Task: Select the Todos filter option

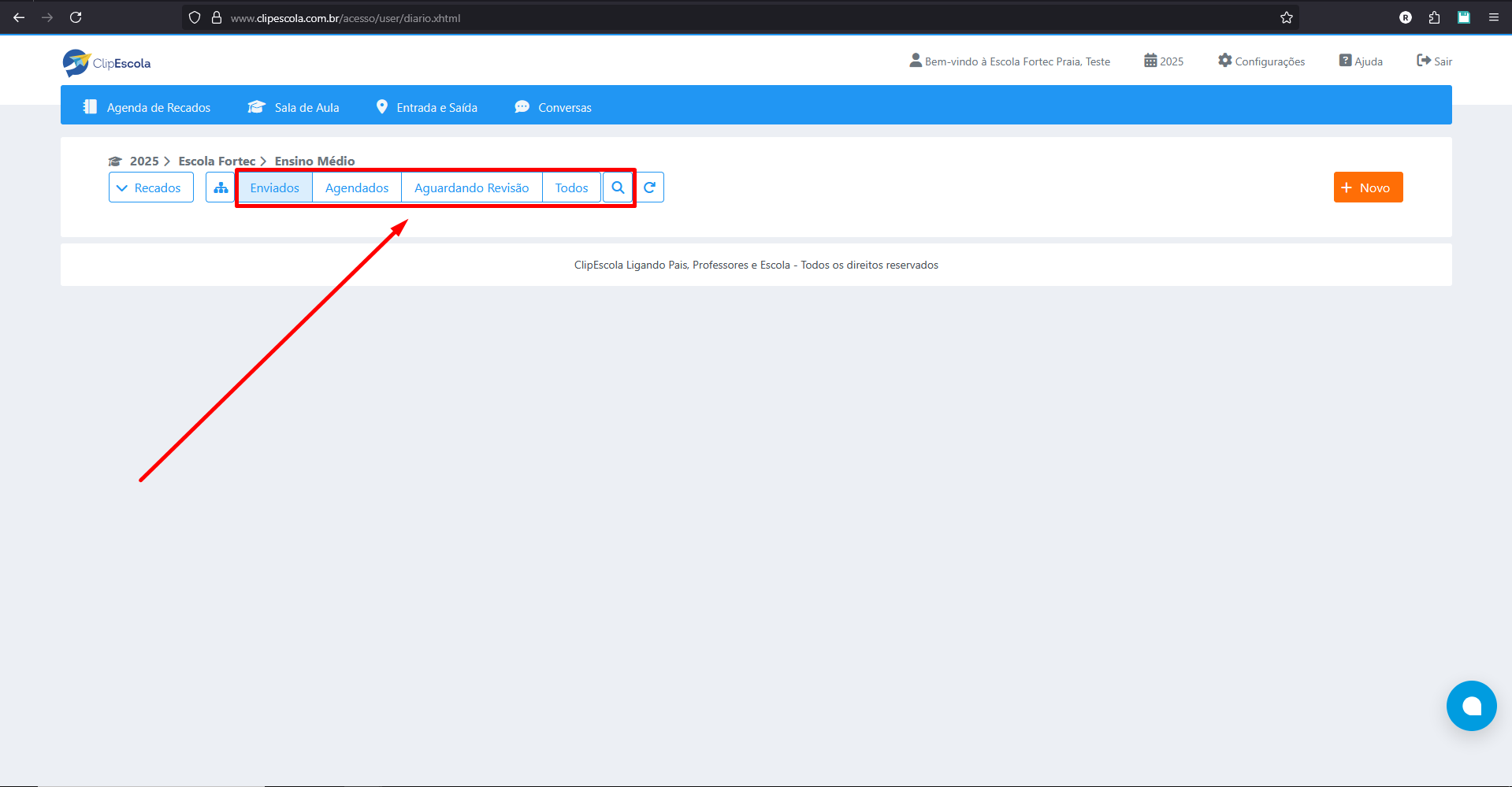Action: (x=571, y=187)
